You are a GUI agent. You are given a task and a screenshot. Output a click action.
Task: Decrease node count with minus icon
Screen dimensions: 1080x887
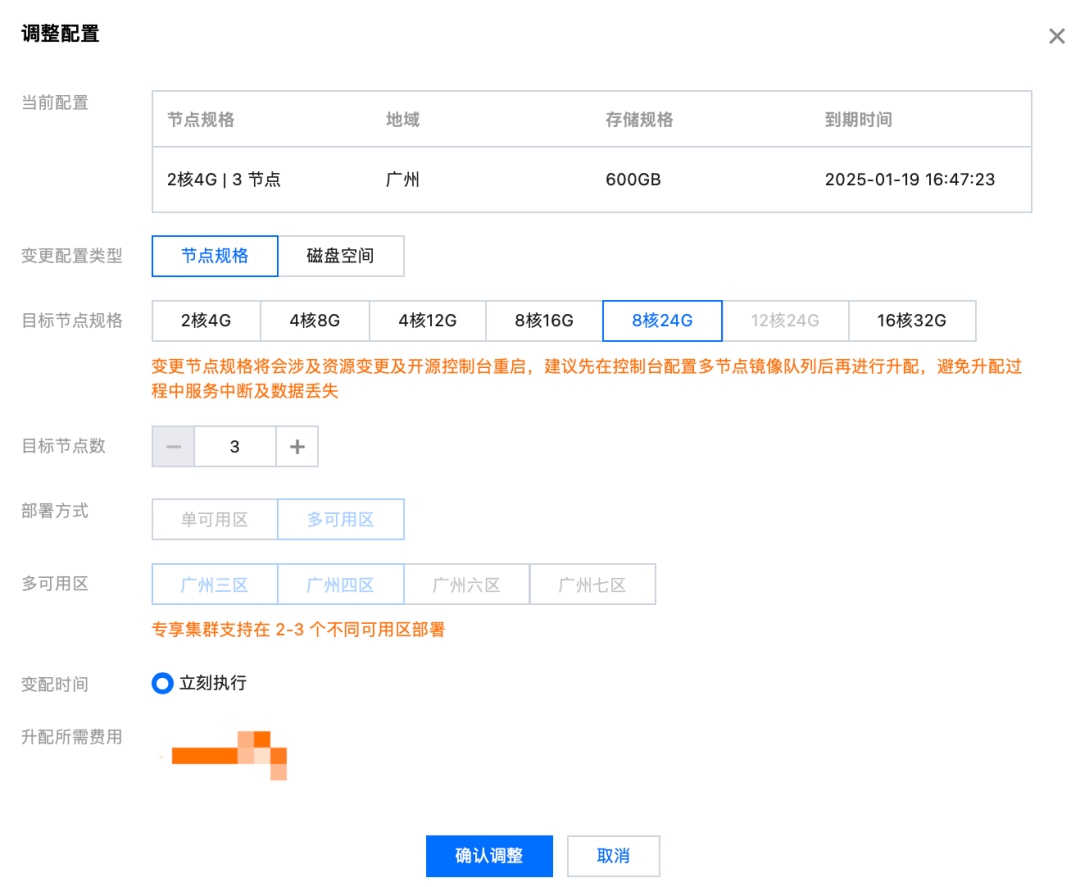[174, 447]
